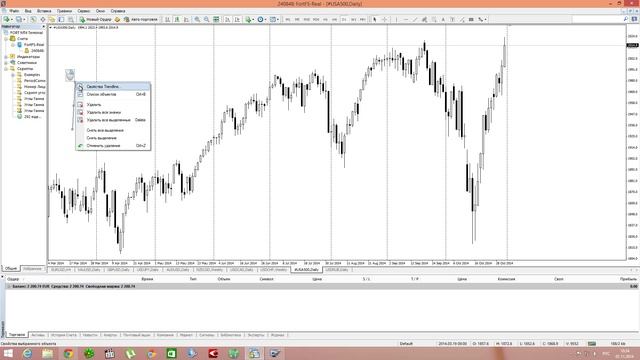The height and width of the screenshot is (360, 640).
Task: Click the Новый Ордер button
Action: (x=96, y=19)
